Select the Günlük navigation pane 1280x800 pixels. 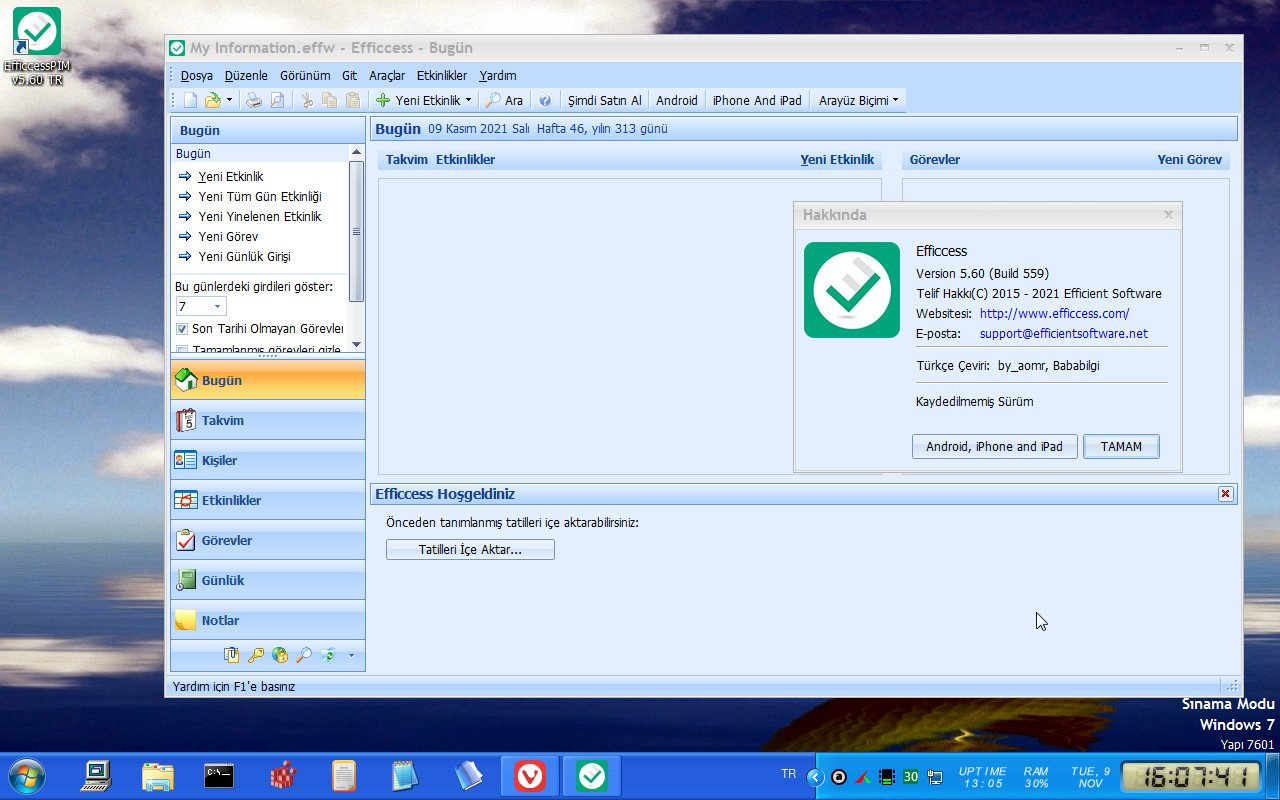click(x=268, y=580)
